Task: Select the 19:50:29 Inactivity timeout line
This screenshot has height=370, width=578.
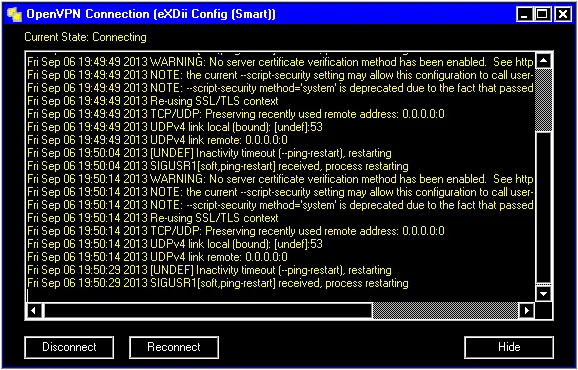Action: (x=209, y=270)
